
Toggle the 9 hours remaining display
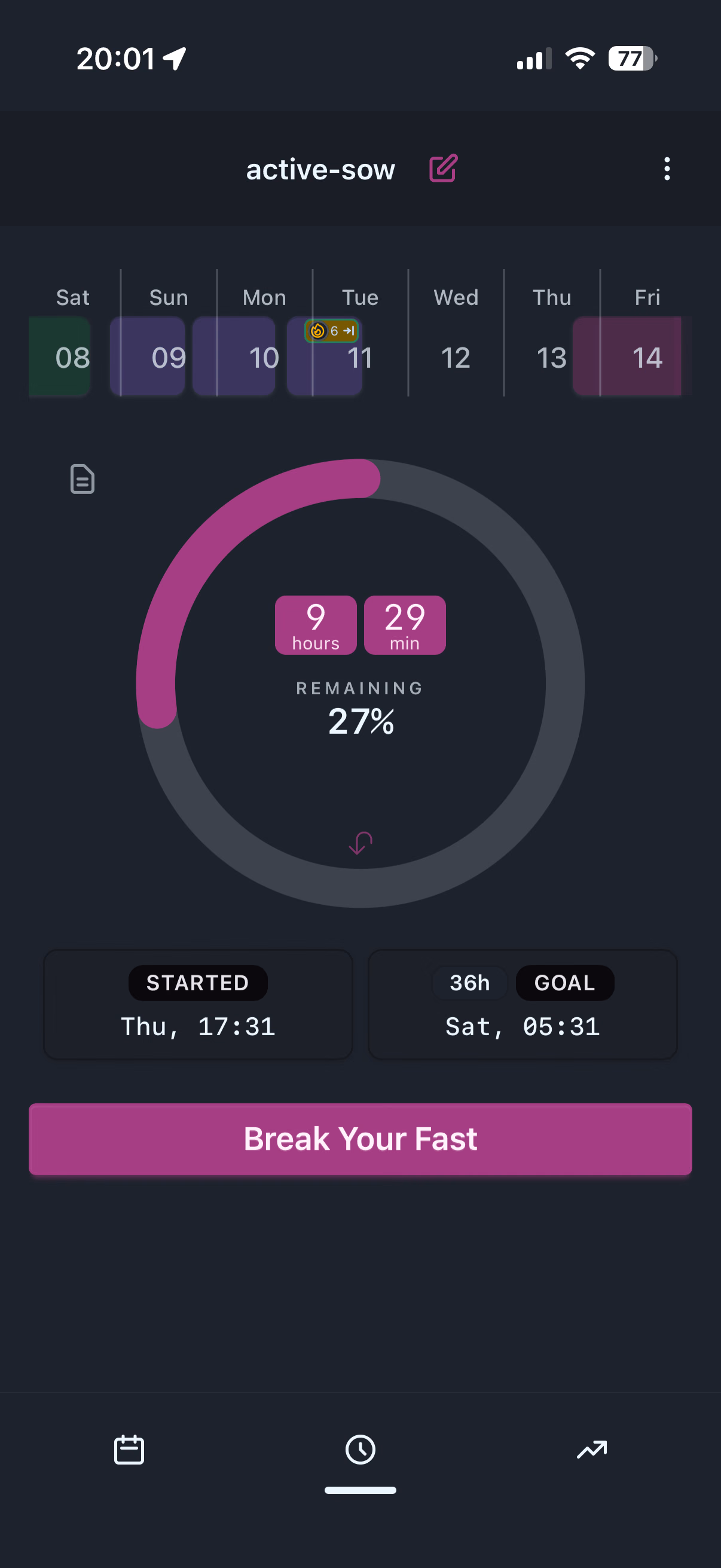click(x=316, y=625)
